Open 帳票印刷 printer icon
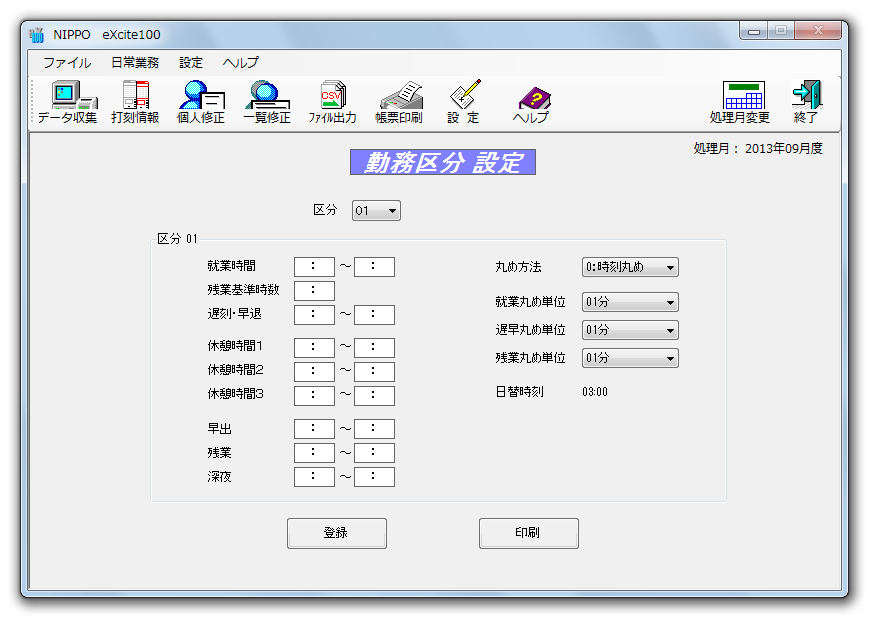The image size is (869, 618). point(398,103)
